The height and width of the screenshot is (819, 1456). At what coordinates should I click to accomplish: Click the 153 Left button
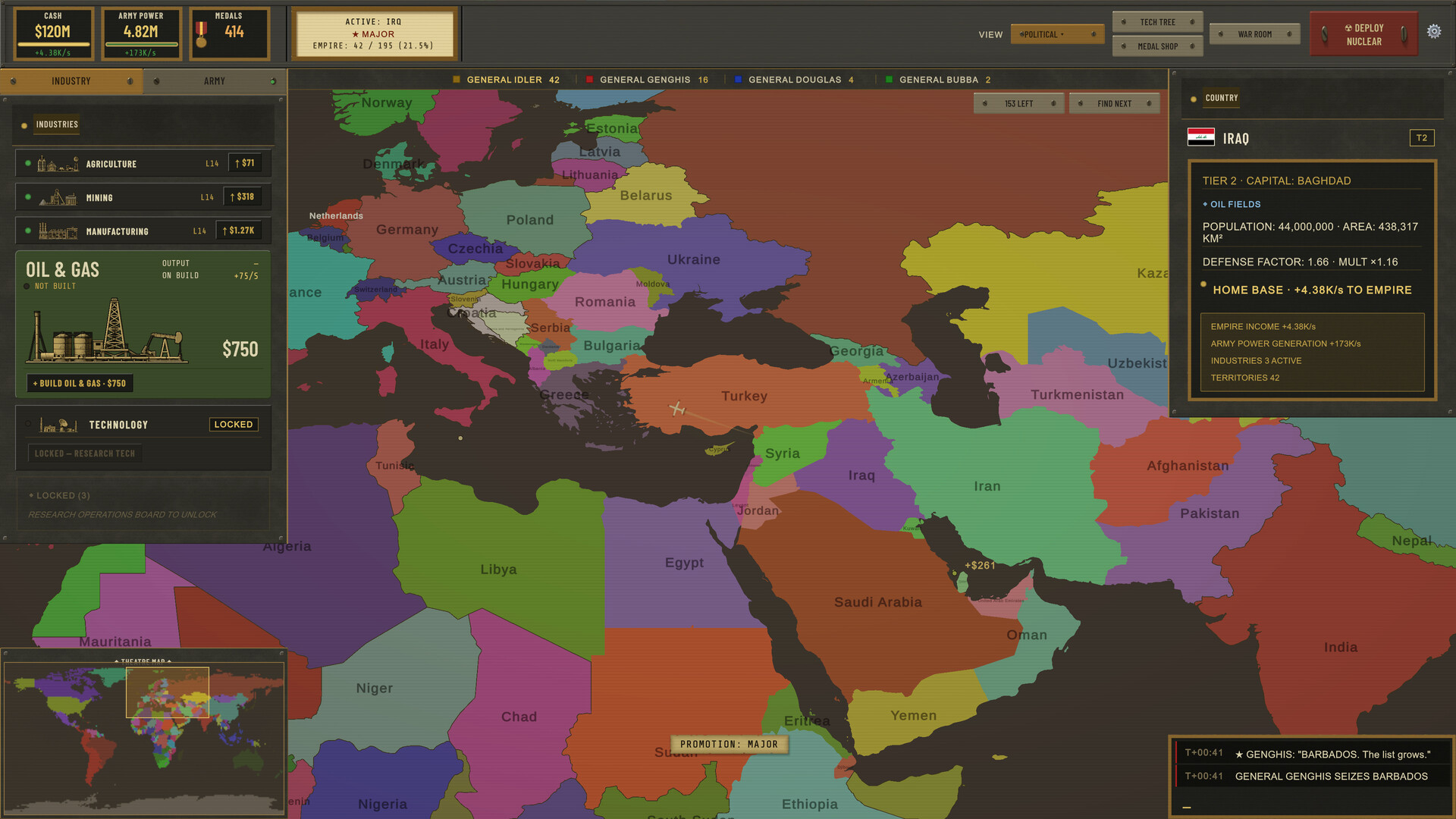pyautogui.click(x=1018, y=103)
